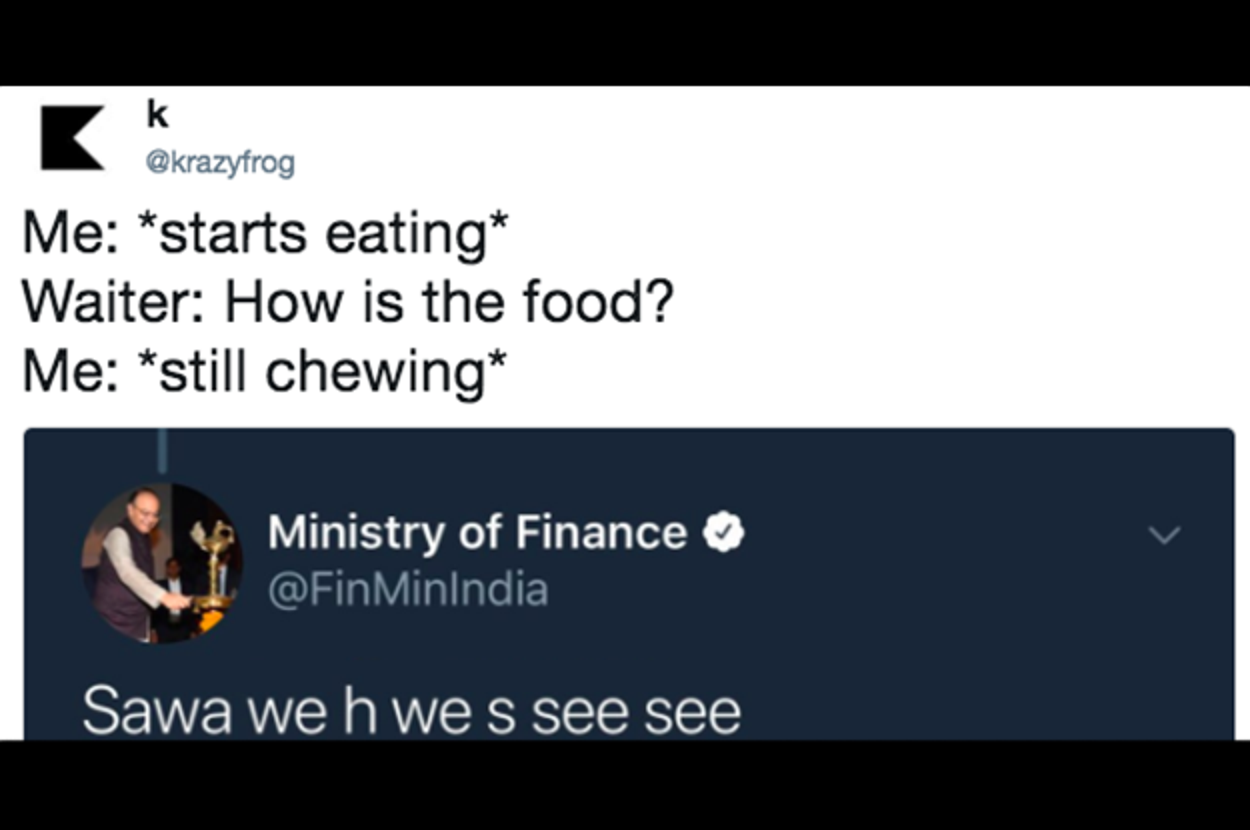
Task: Click the "How is the food?" question text
Action: [449, 302]
